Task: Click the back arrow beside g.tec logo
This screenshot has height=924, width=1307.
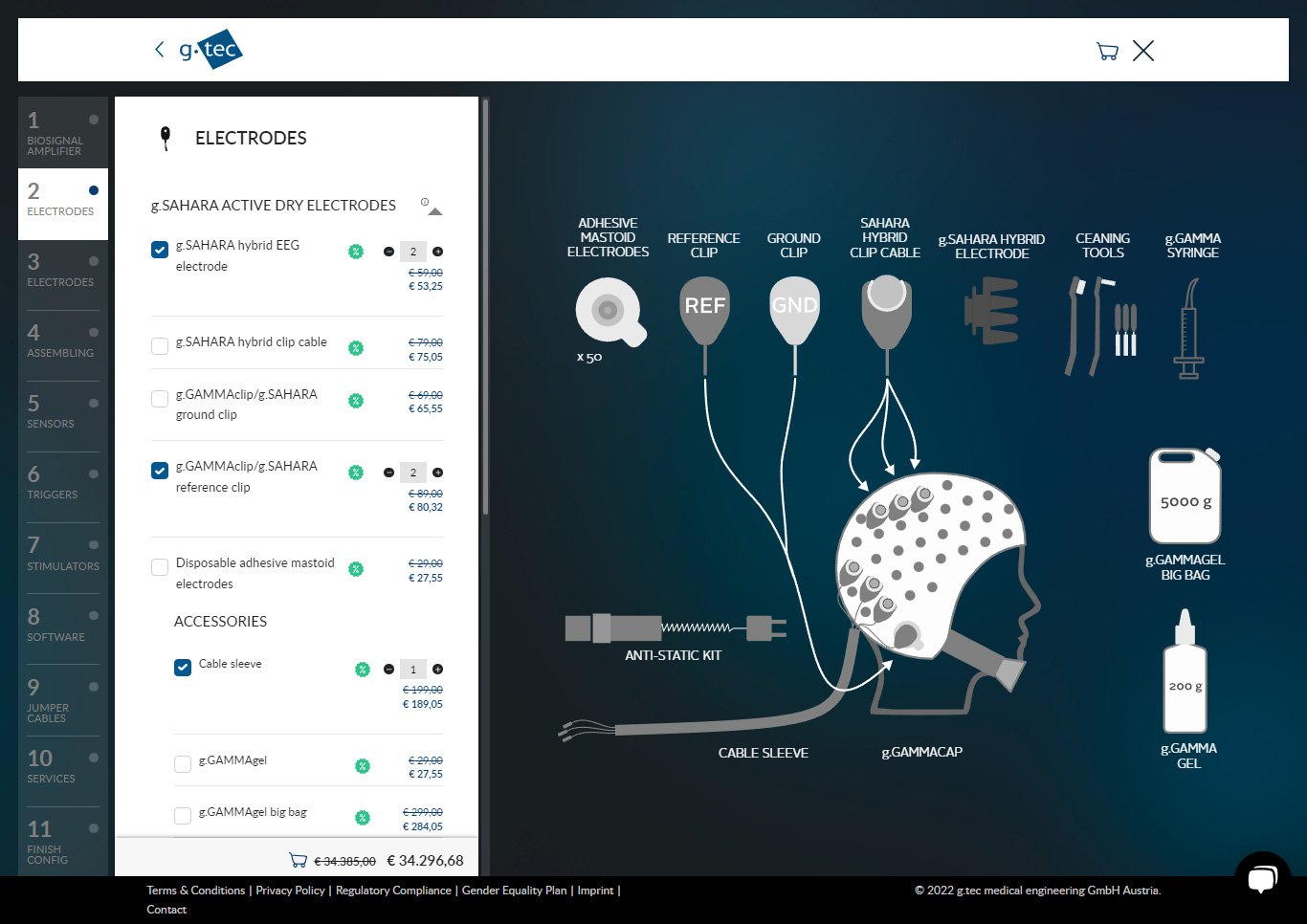Action: 159,50
